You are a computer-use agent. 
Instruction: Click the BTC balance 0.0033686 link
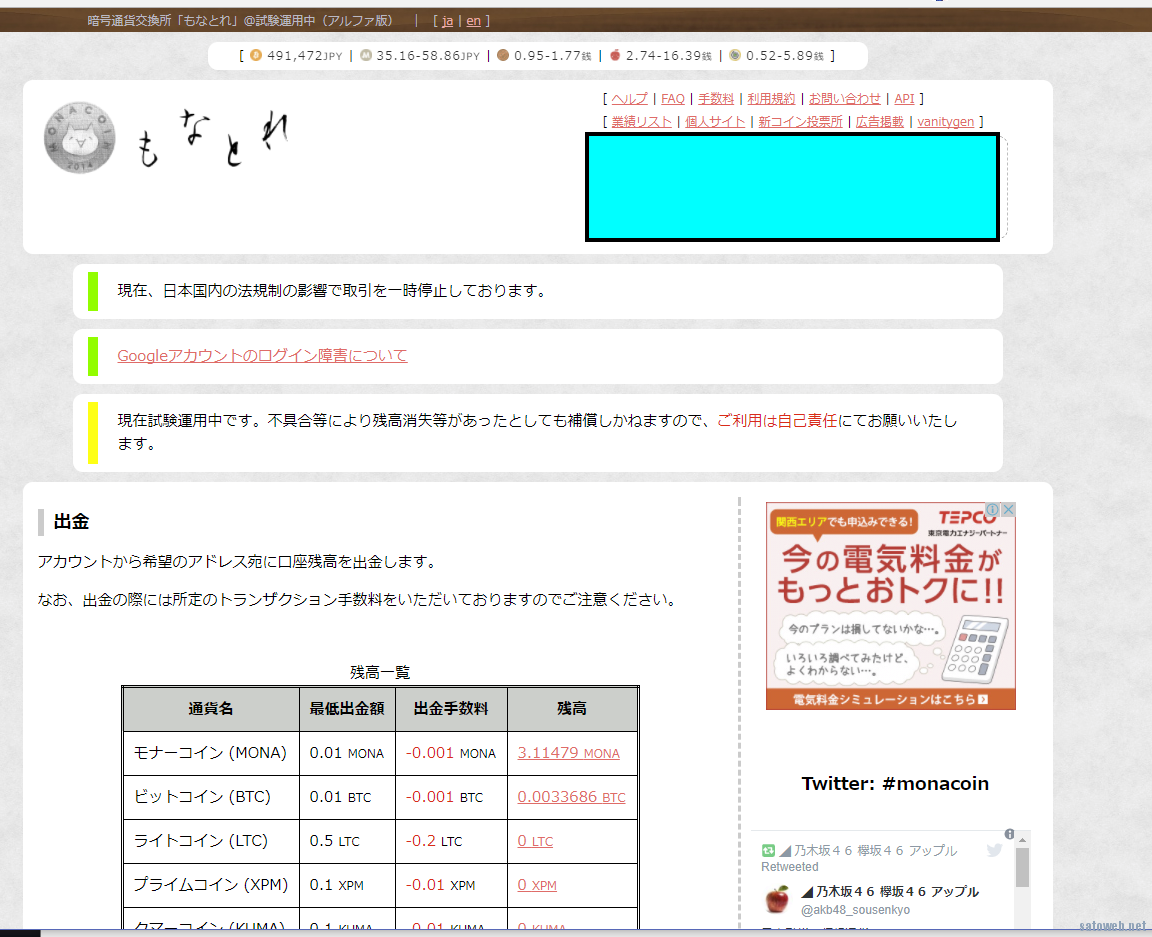[571, 797]
